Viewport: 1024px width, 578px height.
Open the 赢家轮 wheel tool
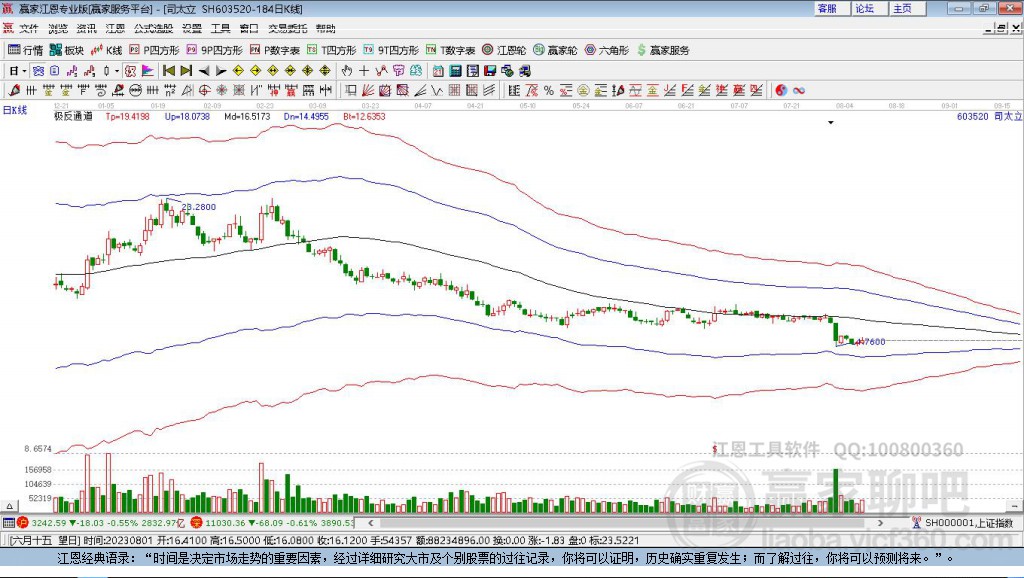pyautogui.click(x=555, y=50)
